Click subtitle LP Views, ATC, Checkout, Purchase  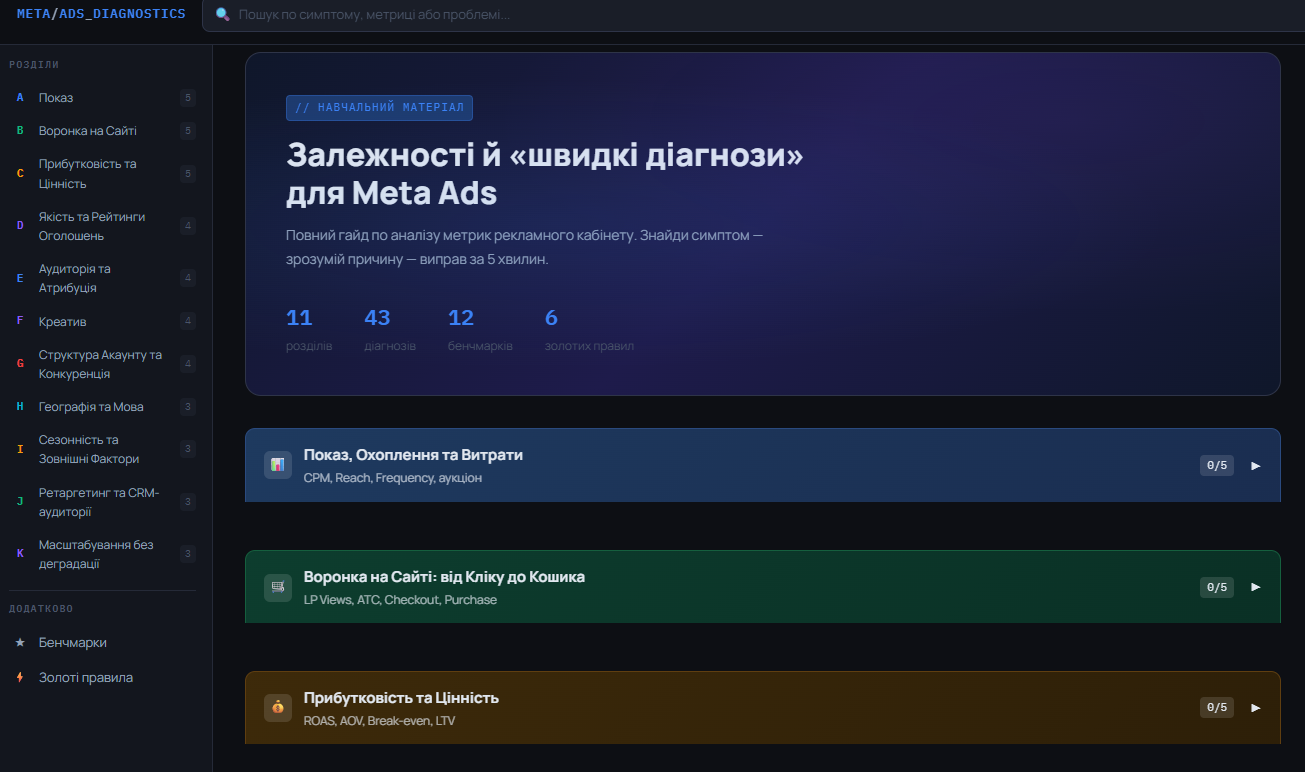400,600
